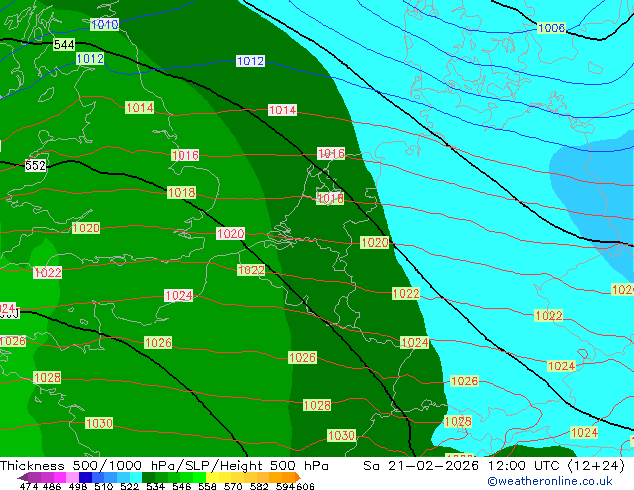634x490 pixels.
Task: Click the legend value 570
Action: coord(233,486)
